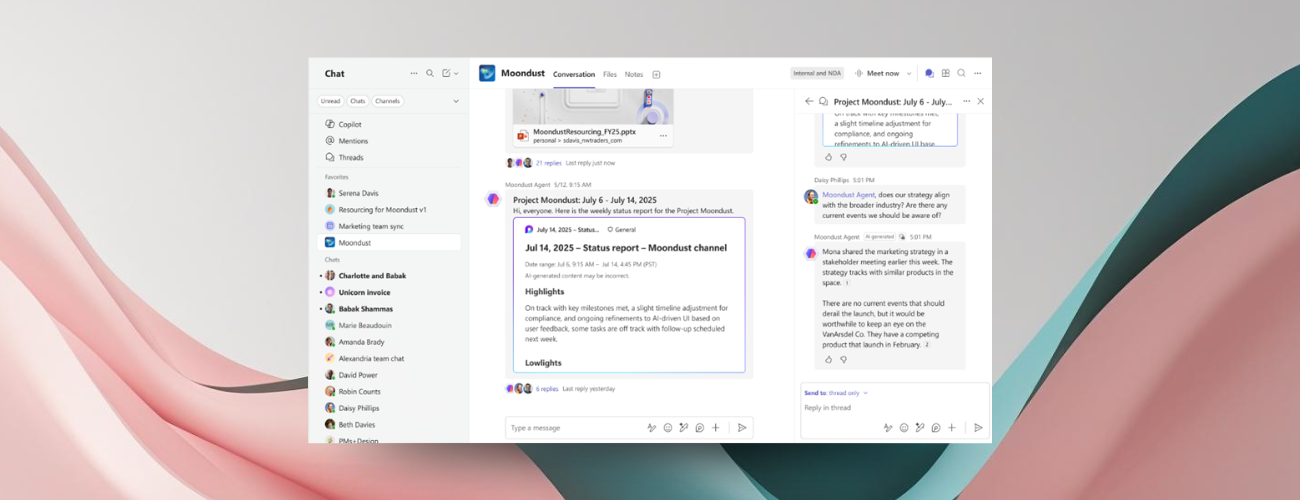Open the Send to thread only dropdown
Screen dimensions: 1300x500
pos(837,393)
